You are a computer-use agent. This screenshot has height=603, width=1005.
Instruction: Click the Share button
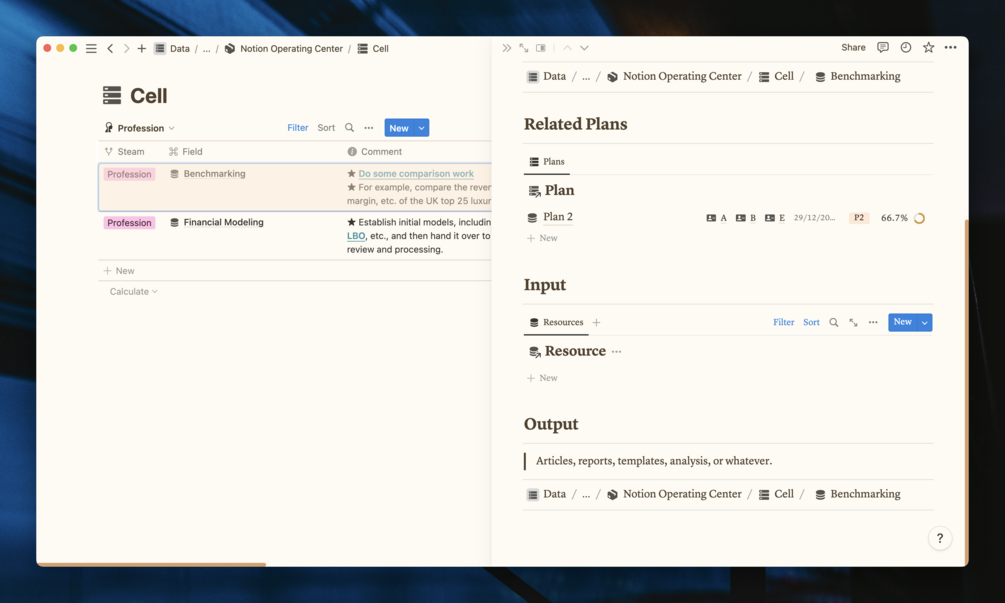pos(853,47)
